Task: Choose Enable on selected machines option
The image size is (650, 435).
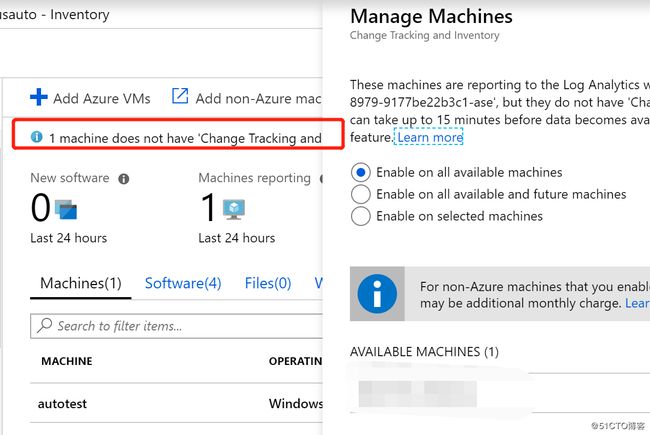Action: pyautogui.click(x=361, y=216)
